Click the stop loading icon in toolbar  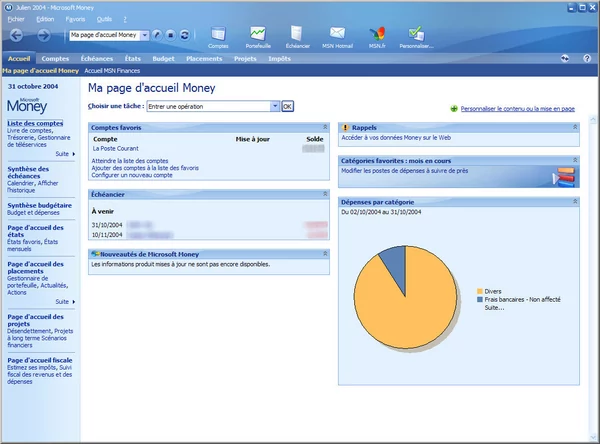coord(171,35)
